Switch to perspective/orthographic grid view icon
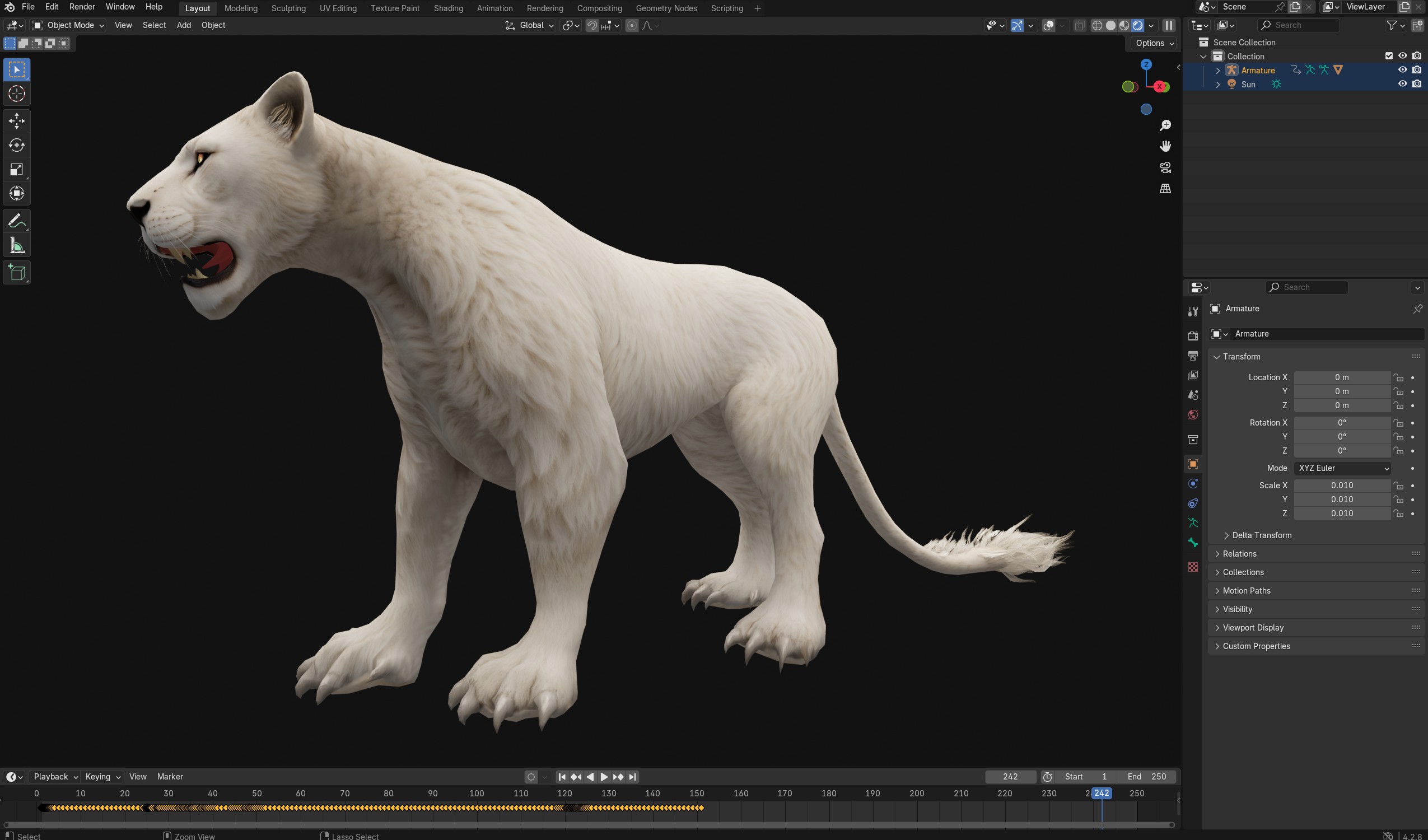Viewport: 1428px width, 840px height. (x=1165, y=189)
